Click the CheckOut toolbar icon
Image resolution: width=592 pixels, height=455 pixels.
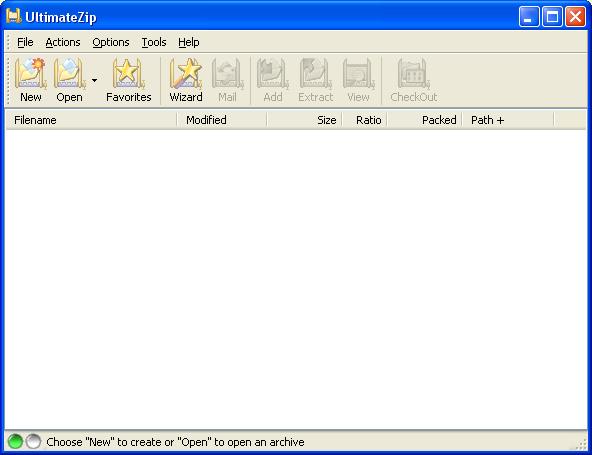[413, 73]
